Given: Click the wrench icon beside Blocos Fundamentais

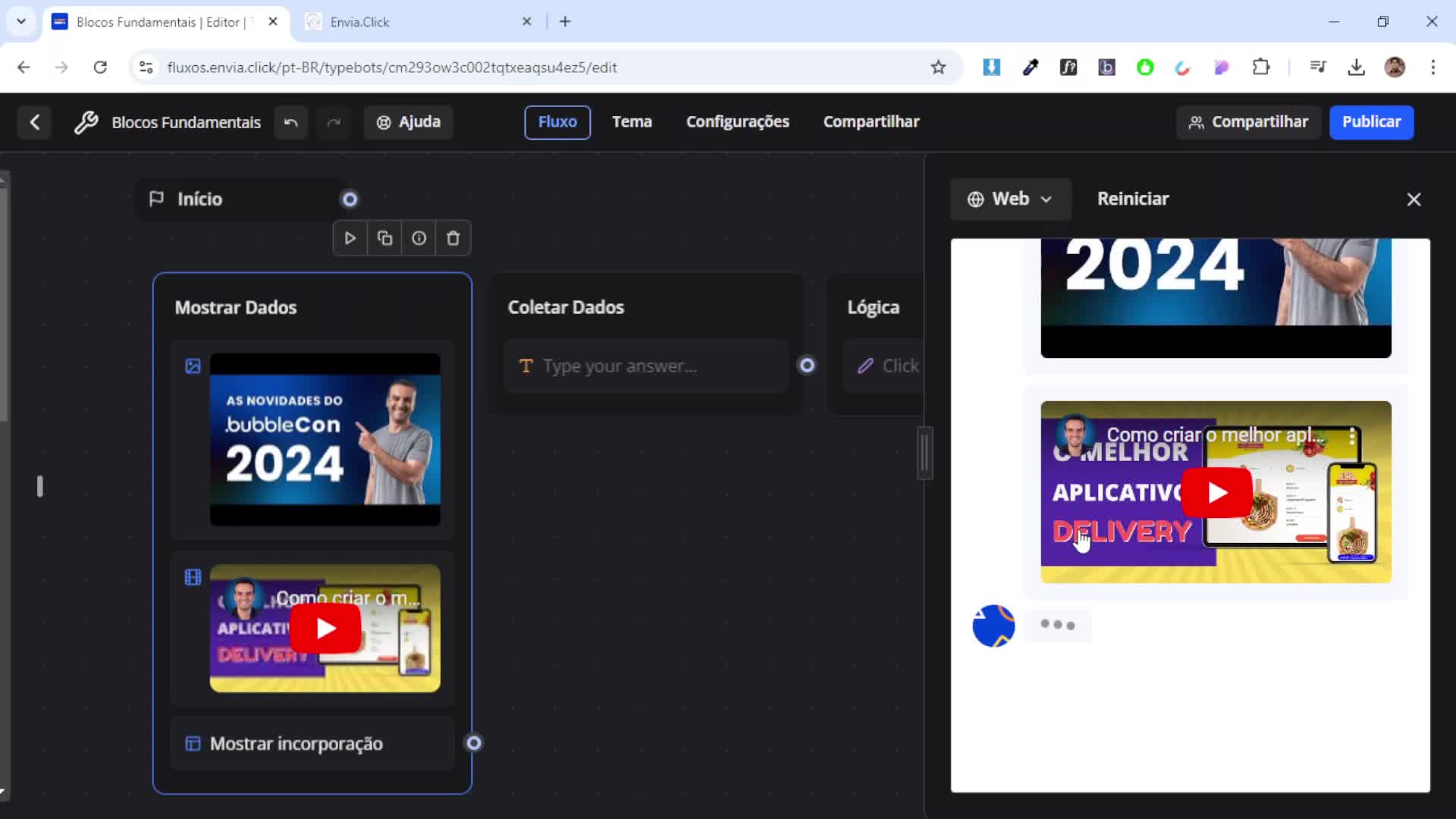Looking at the screenshot, I should [x=87, y=122].
